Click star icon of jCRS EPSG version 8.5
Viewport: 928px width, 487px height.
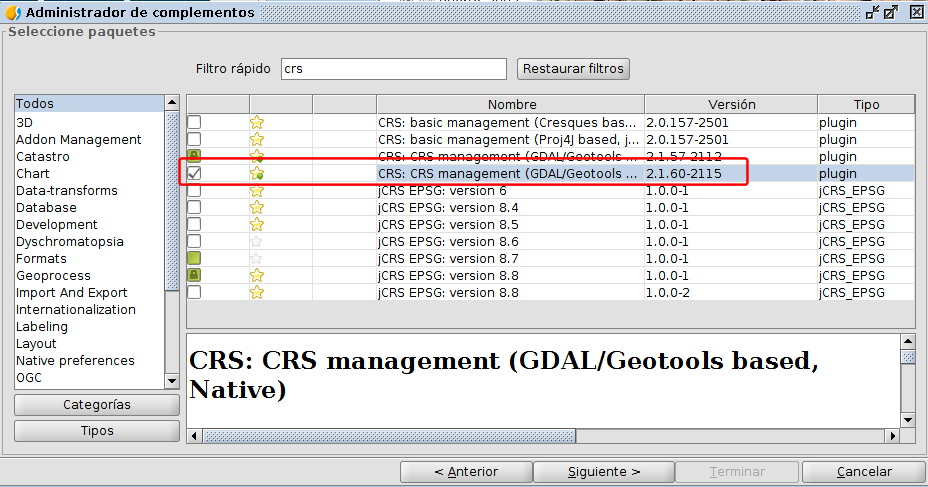tap(256, 225)
